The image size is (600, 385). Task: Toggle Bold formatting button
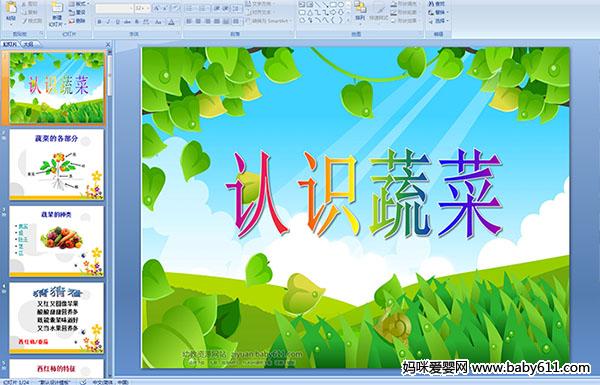(99, 22)
